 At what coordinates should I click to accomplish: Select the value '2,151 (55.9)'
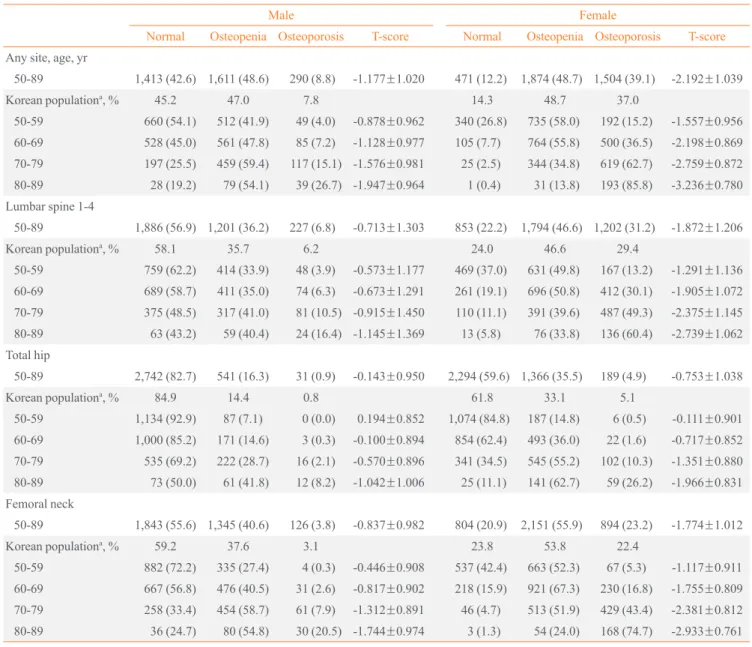[552, 525]
